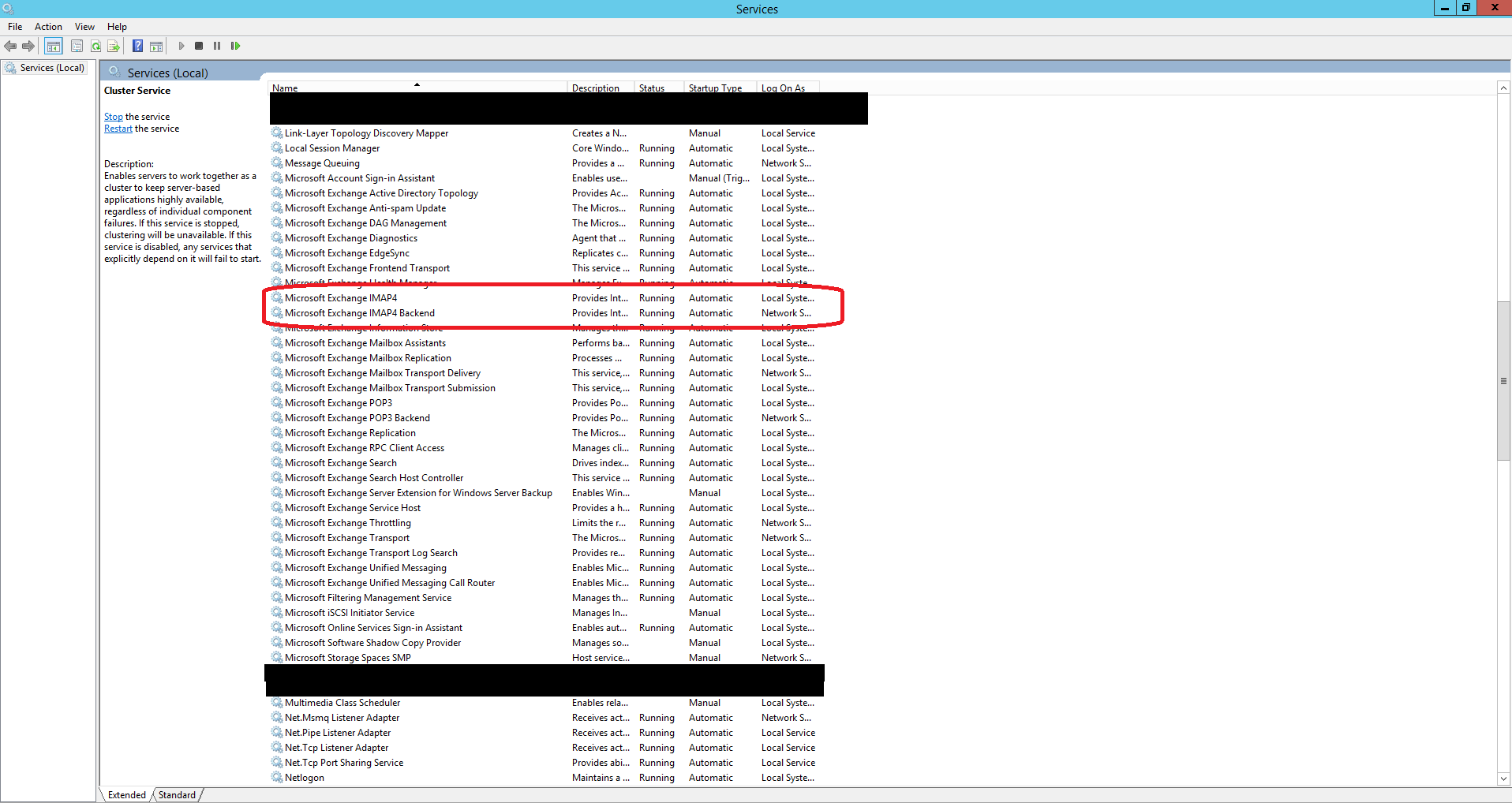Image resolution: width=1512 pixels, height=803 pixels.
Task: Click the gear icon for Net.Pipe Listener Adapter
Action: 277,732
